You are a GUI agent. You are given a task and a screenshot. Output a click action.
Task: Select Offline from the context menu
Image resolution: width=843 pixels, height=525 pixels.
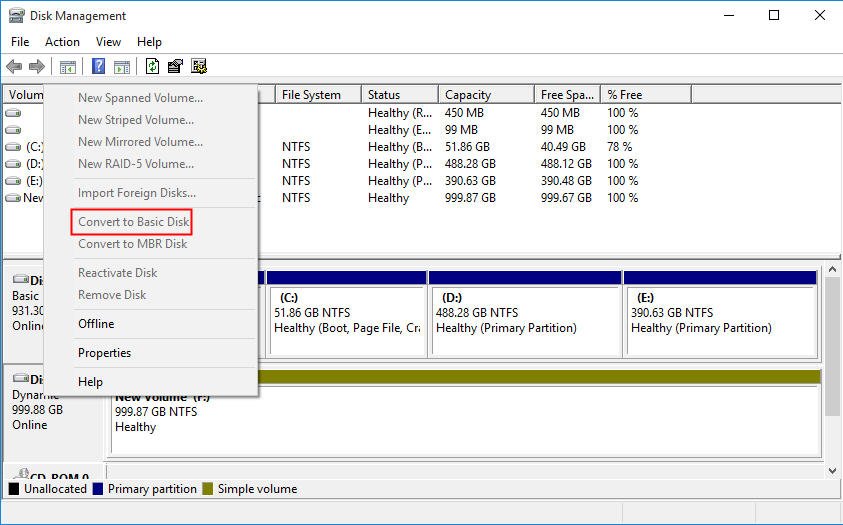(96, 324)
